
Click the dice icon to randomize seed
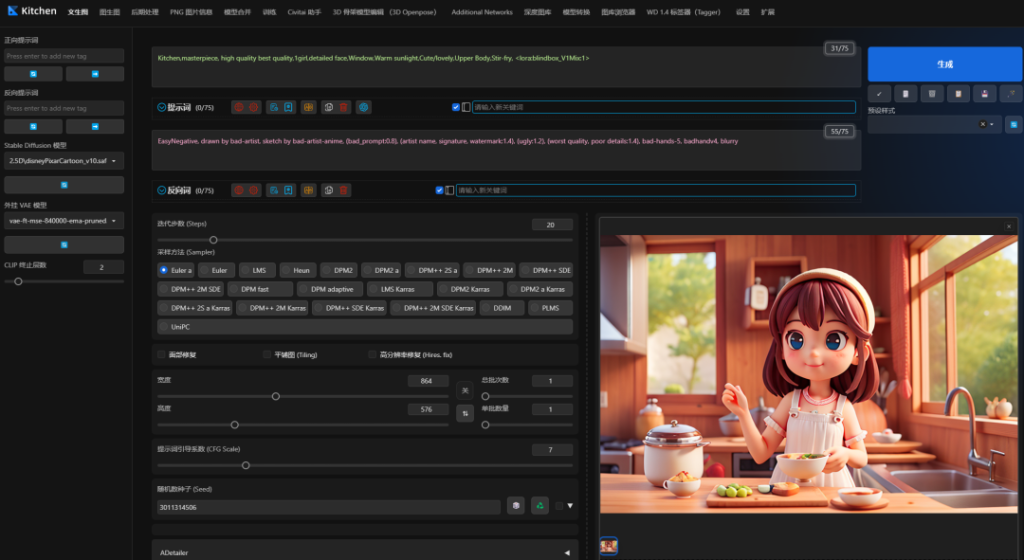(x=515, y=506)
